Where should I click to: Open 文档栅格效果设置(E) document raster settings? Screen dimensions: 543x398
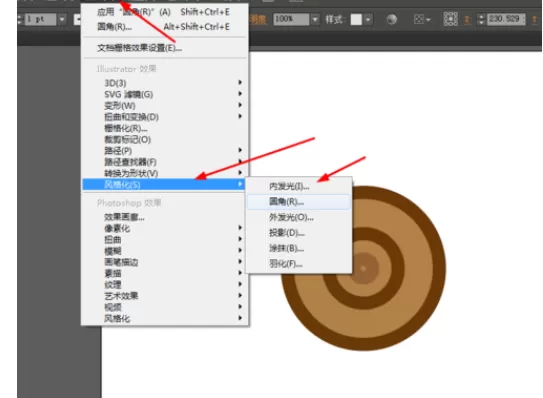pos(165,48)
